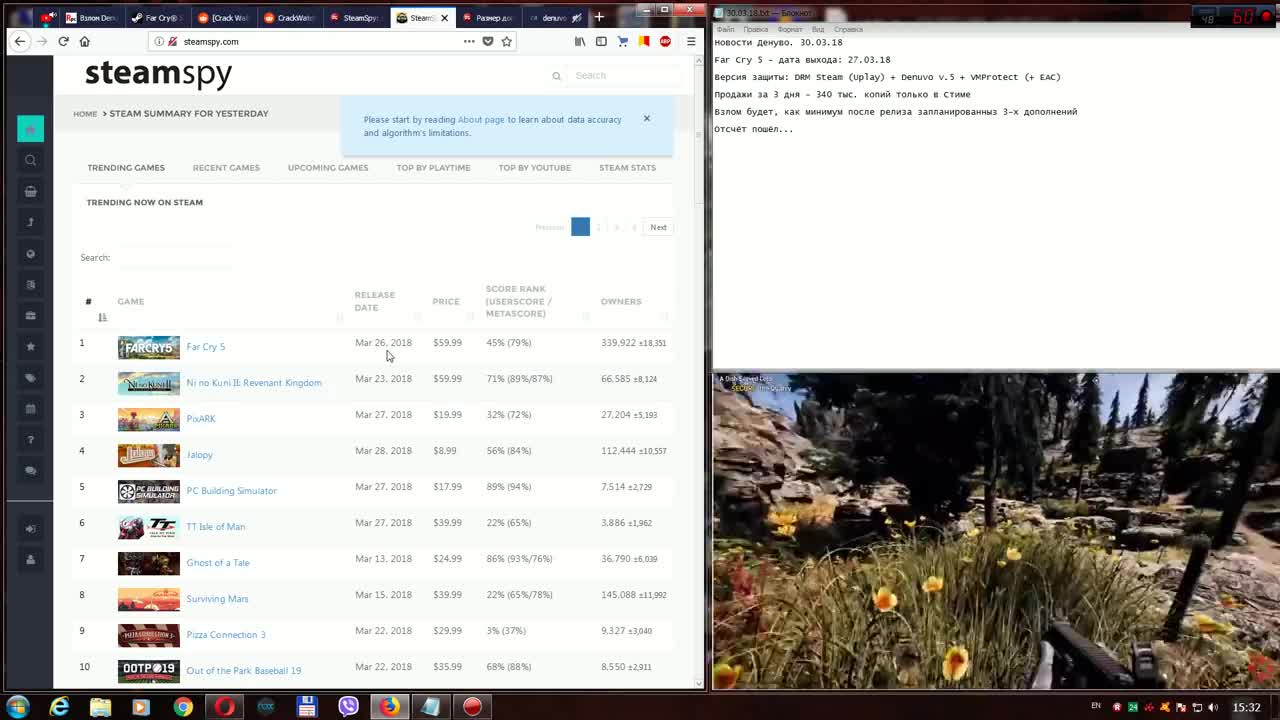Screen dimensions: 1280x720
Task: Switch to the CrackWatch browser tab
Action: pos(288,18)
